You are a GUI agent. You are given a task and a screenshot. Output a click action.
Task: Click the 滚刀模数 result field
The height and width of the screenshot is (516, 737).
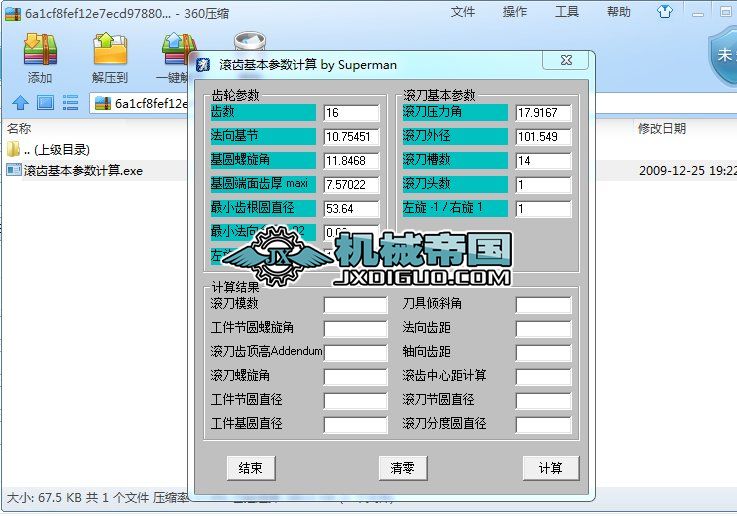[355, 305]
